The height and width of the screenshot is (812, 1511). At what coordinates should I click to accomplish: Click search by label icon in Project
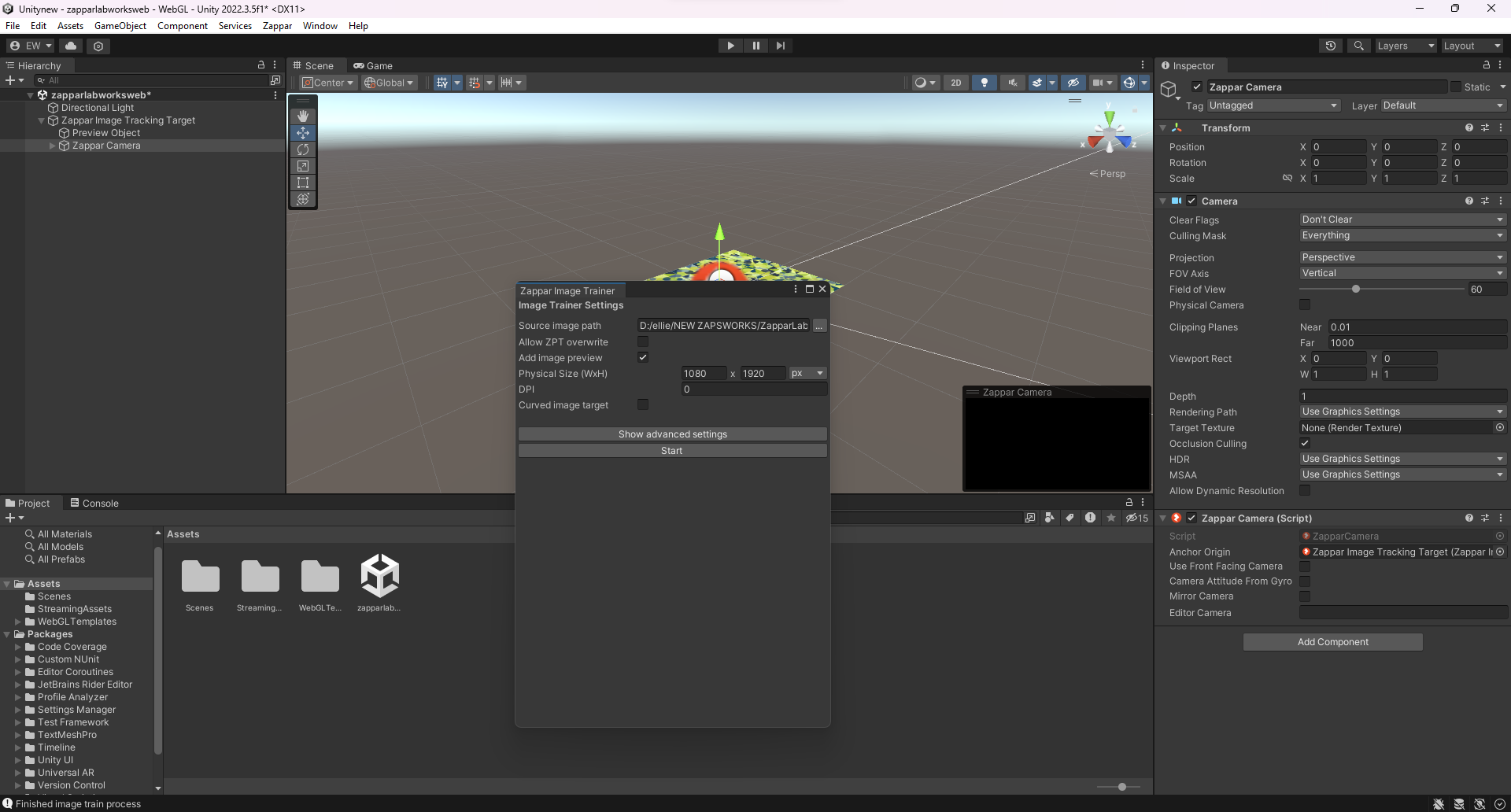[1070, 518]
